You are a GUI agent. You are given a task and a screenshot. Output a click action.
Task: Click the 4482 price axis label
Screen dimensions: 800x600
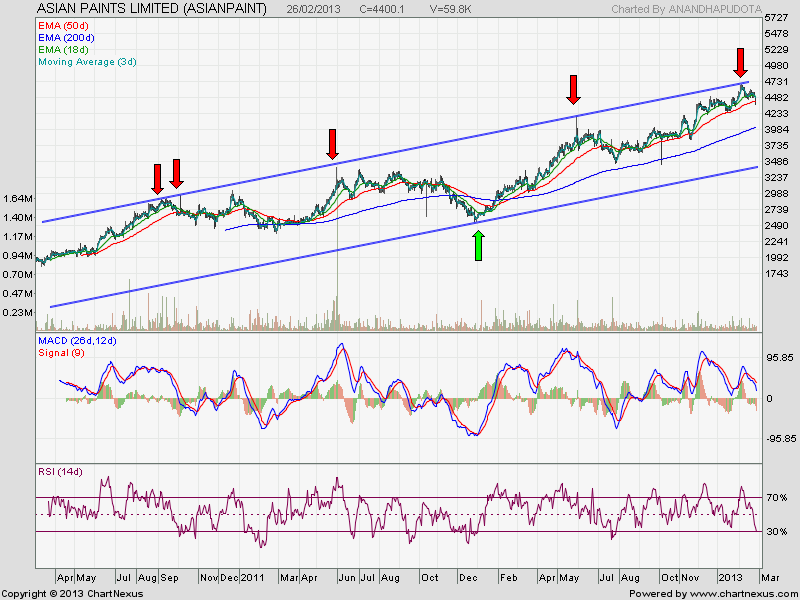pyautogui.click(x=776, y=97)
